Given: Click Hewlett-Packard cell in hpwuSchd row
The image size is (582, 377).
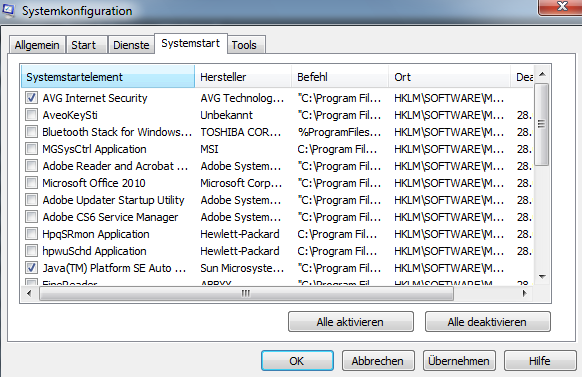Looking at the screenshot, I should tap(240, 251).
